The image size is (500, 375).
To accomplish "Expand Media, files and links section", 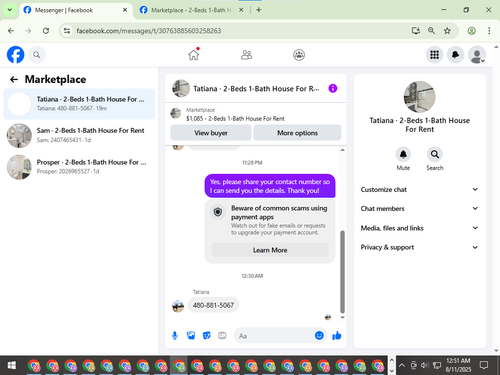I will (419, 228).
